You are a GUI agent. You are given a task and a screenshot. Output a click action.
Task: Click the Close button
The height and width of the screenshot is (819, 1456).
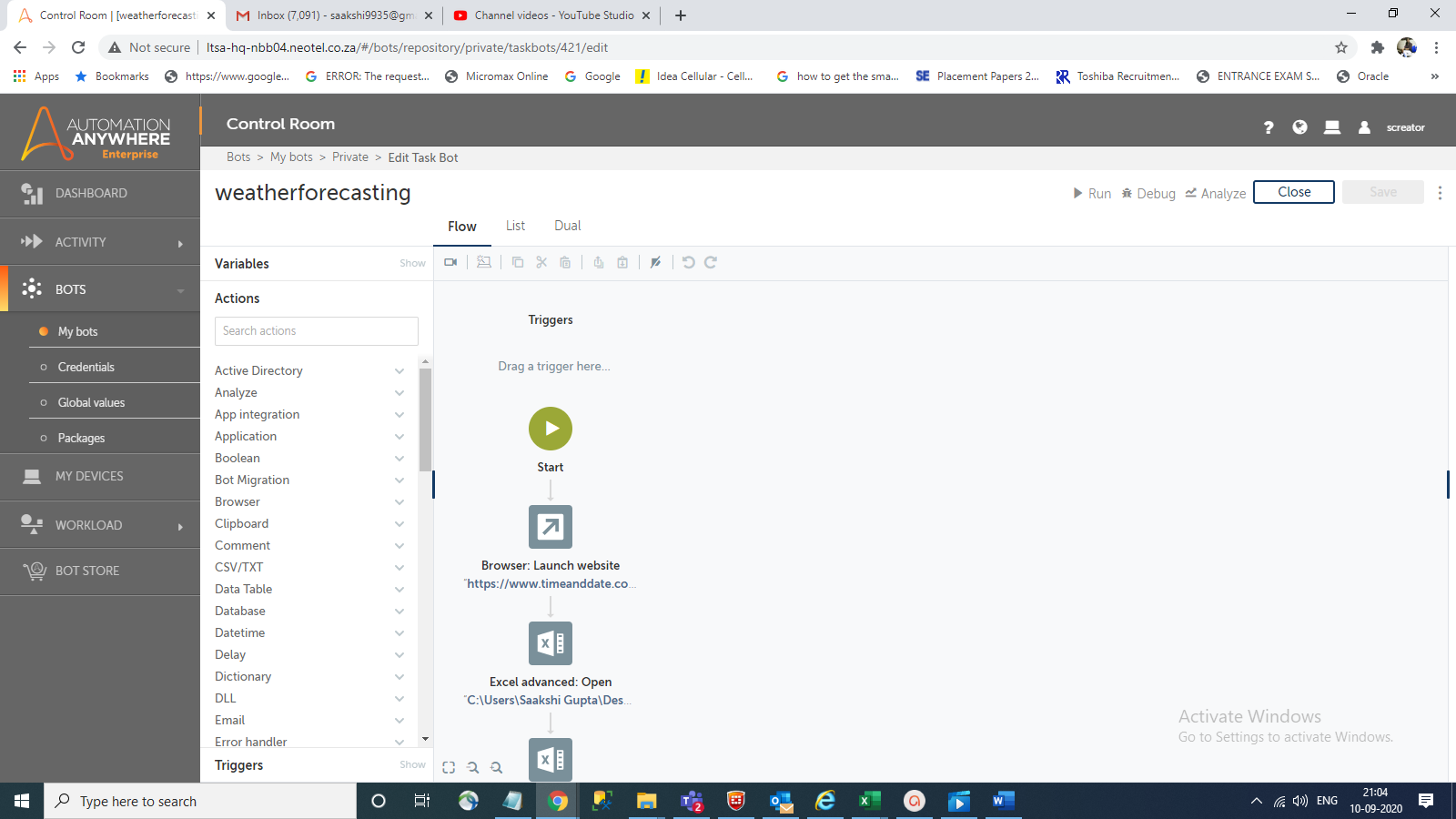point(1293,192)
